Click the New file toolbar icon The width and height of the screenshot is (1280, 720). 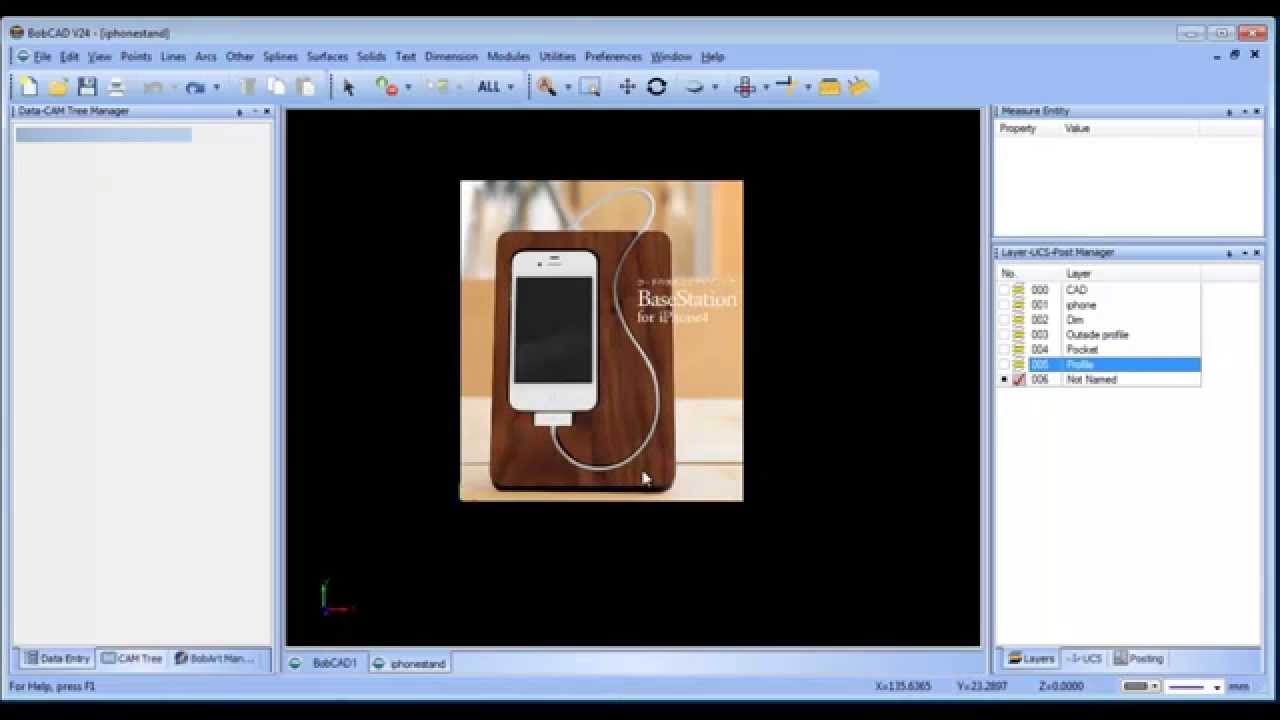click(28, 87)
